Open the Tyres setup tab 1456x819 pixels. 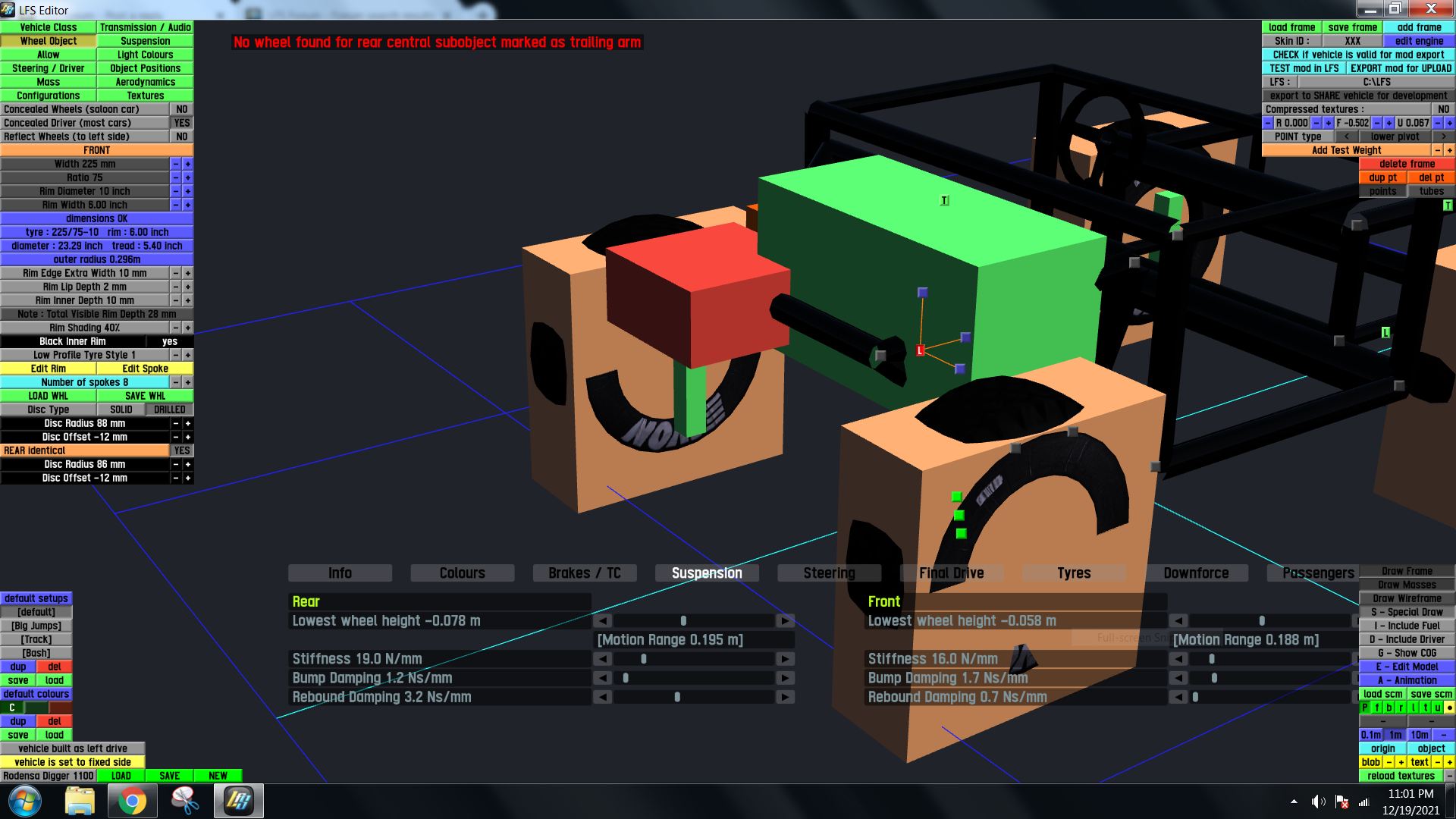click(1073, 573)
